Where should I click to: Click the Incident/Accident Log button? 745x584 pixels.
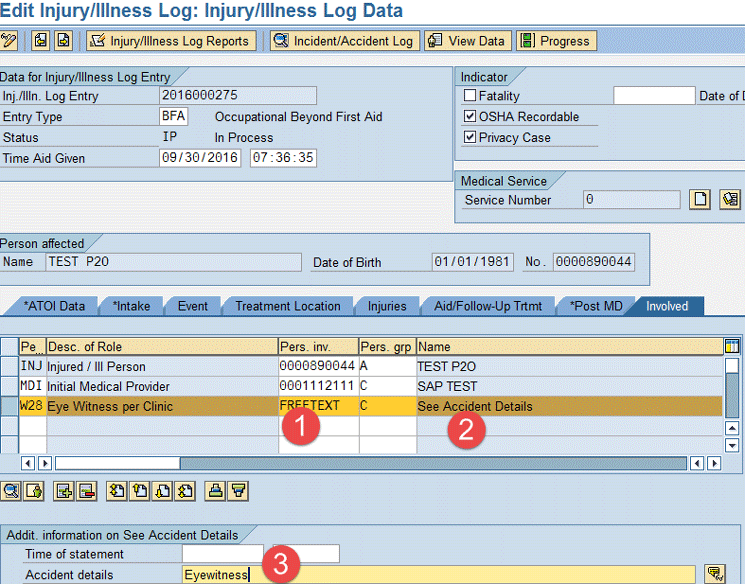click(x=343, y=41)
